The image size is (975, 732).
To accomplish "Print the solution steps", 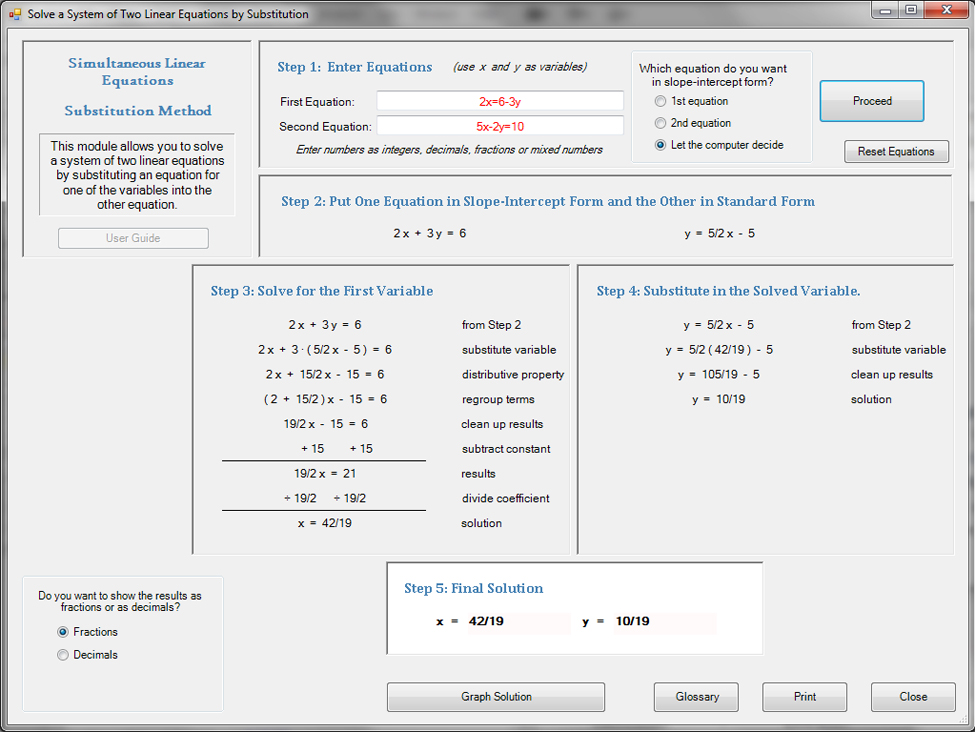I will (805, 697).
